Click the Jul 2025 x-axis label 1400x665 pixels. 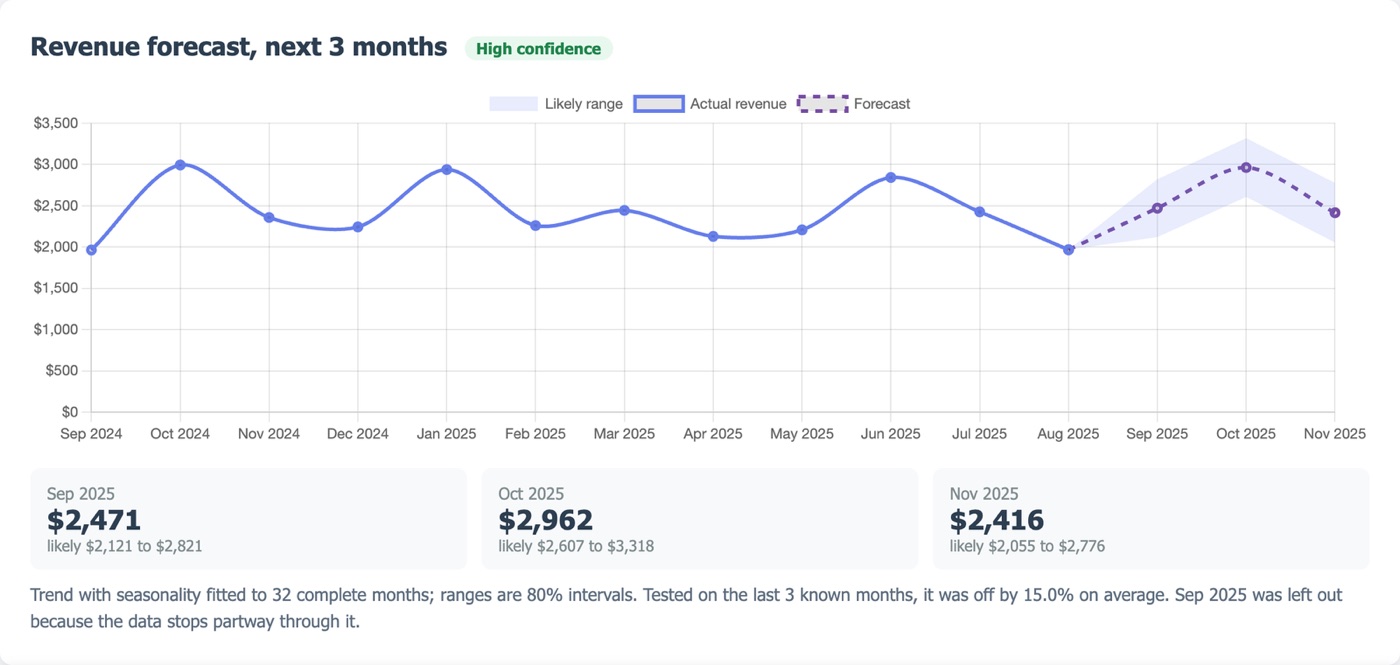979,434
